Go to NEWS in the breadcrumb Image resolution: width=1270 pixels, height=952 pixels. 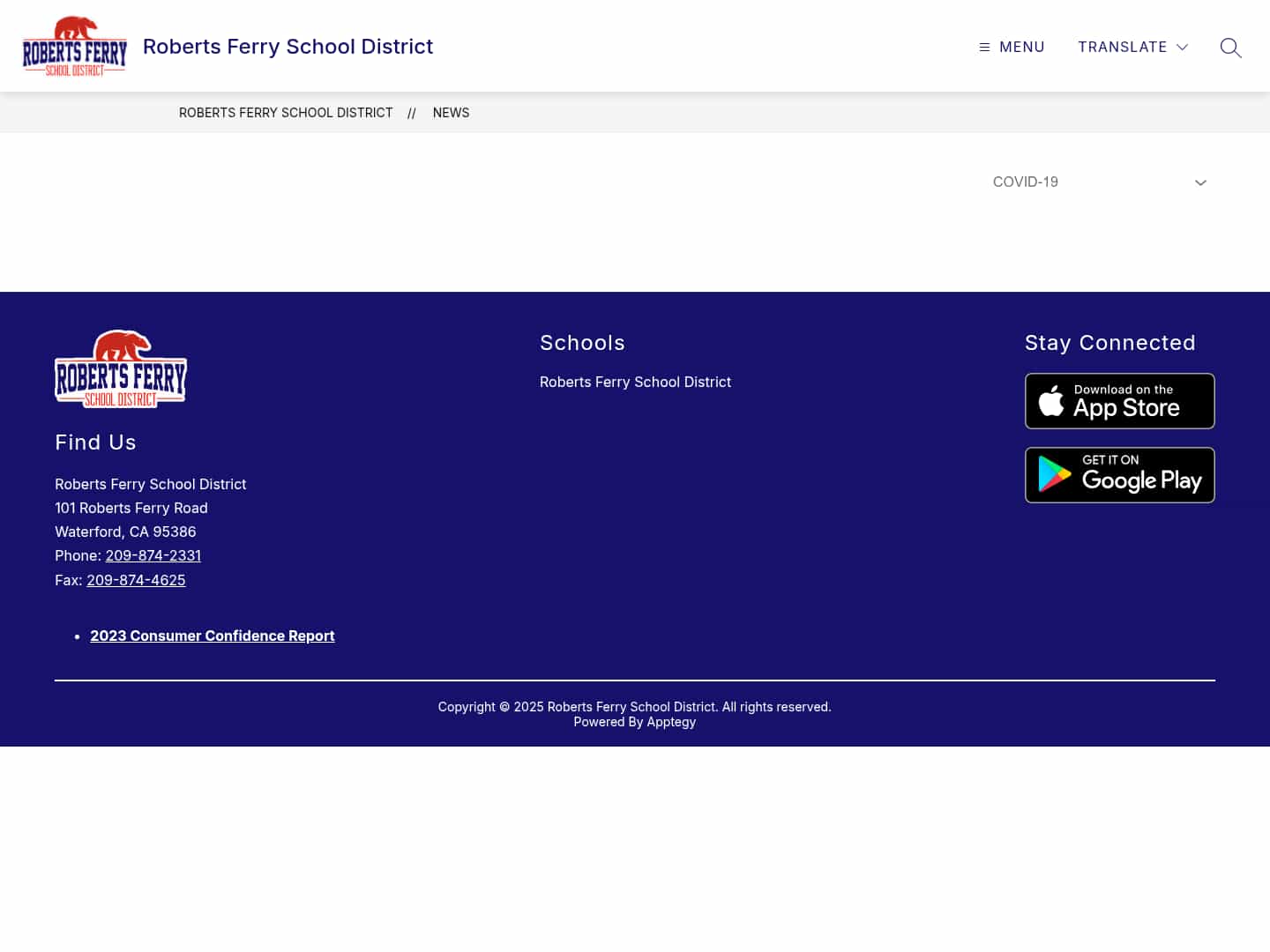pyautogui.click(x=451, y=113)
